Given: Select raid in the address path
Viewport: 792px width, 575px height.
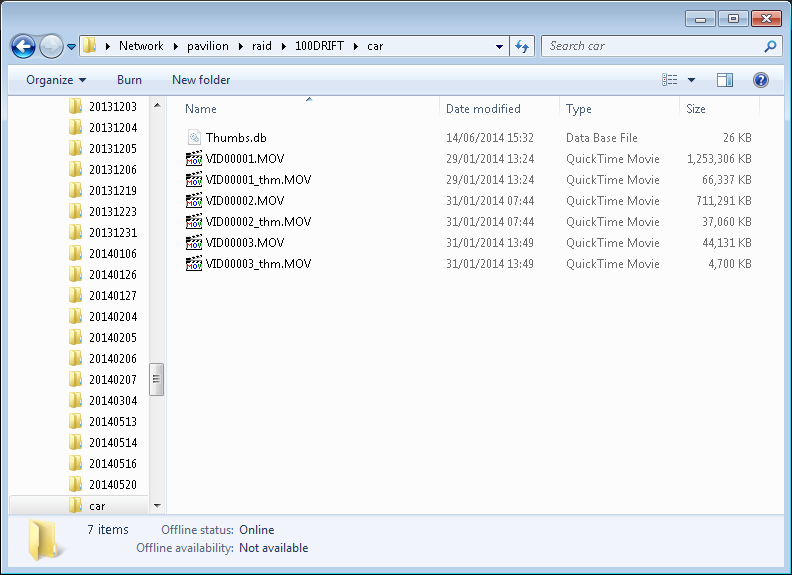Looking at the screenshot, I should pos(262,46).
